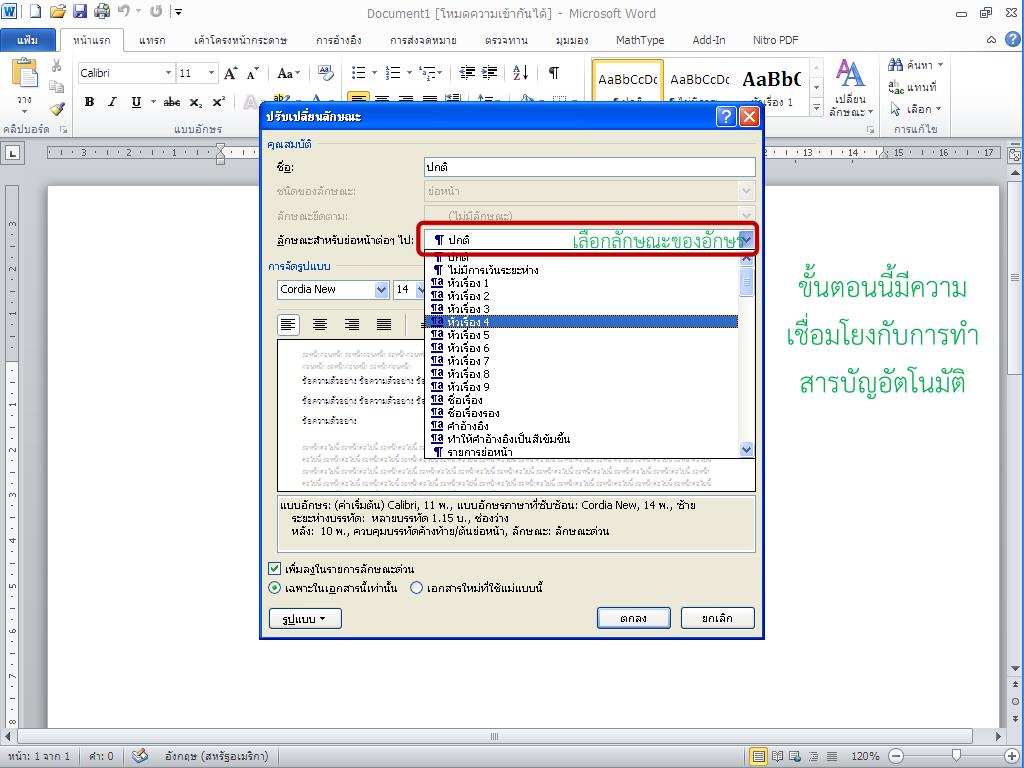Choose 'รายการย่อหน้า' in the style list

(581, 452)
